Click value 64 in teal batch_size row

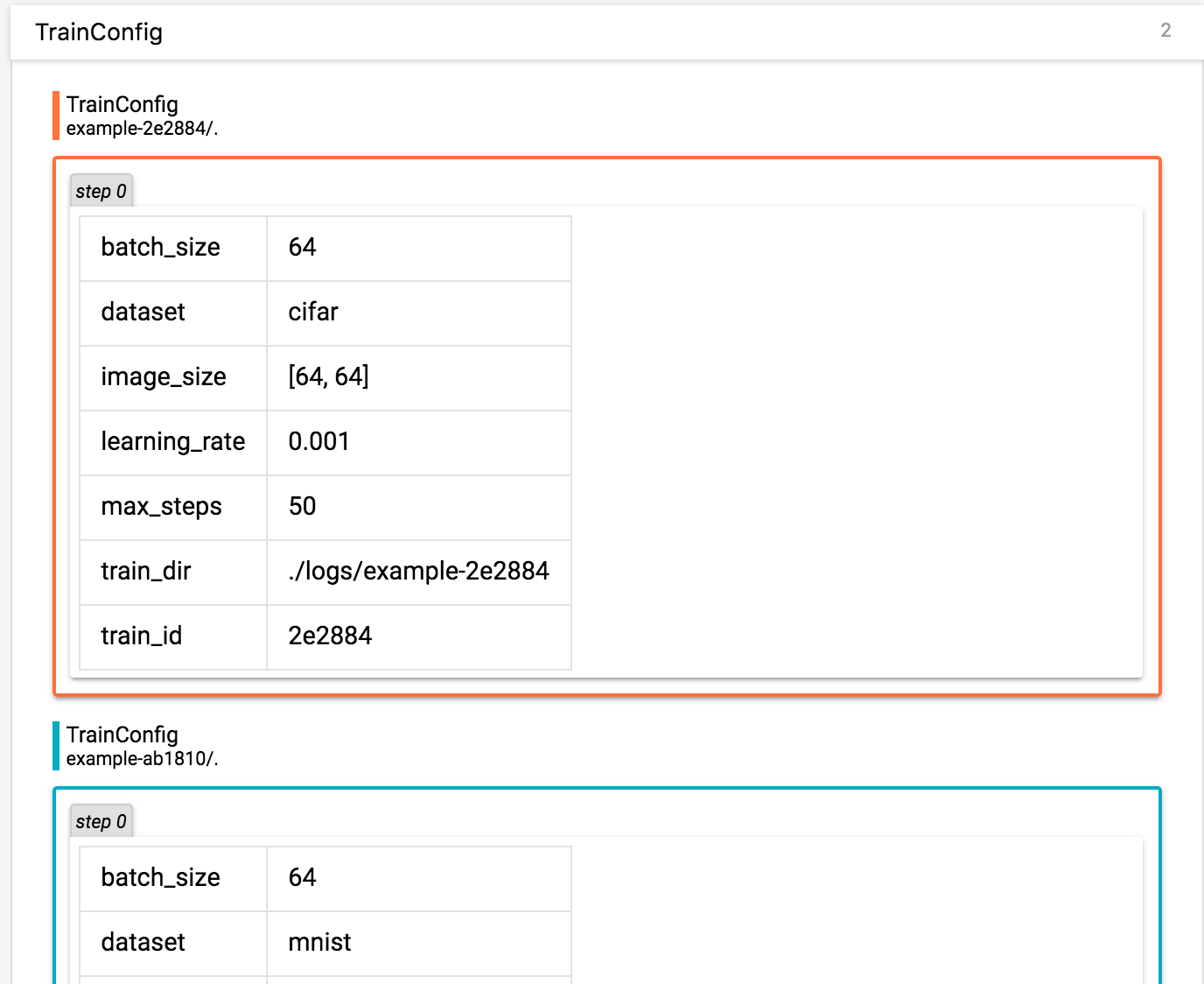(302, 877)
